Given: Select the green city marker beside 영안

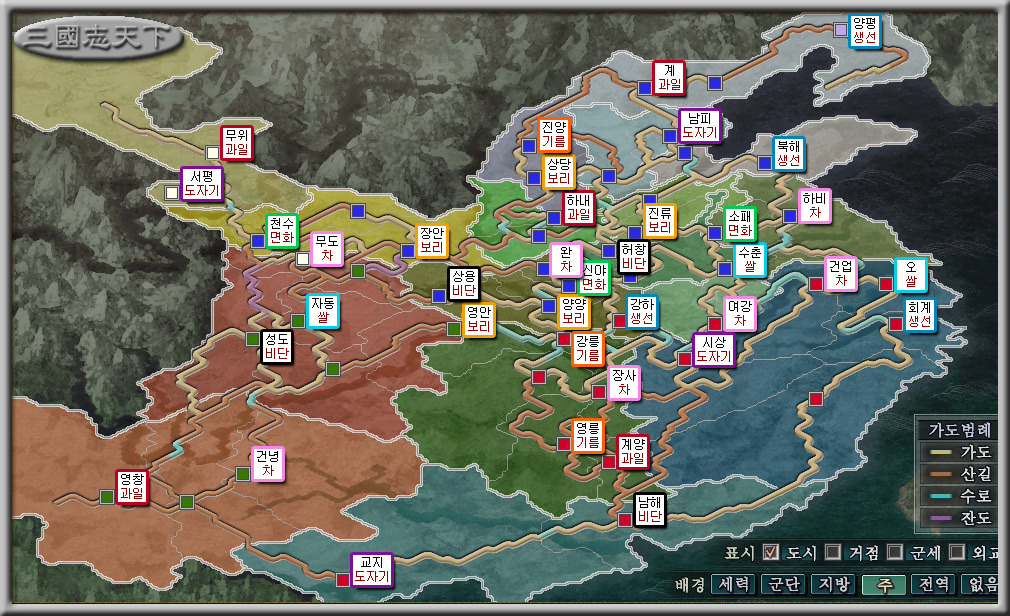Looking at the screenshot, I should click(454, 329).
